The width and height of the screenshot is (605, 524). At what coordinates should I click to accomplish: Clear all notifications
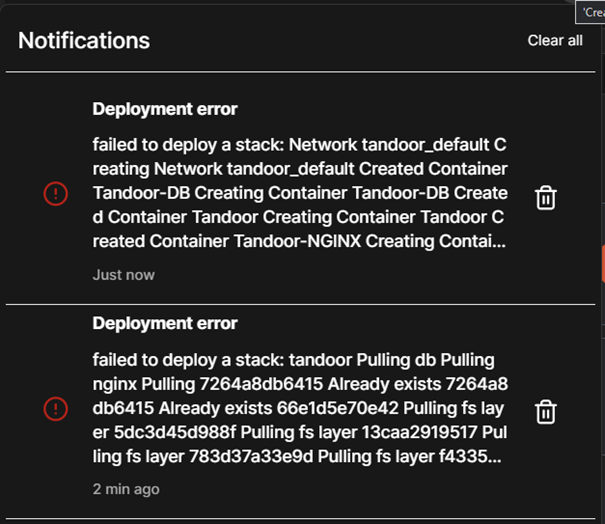tap(555, 41)
